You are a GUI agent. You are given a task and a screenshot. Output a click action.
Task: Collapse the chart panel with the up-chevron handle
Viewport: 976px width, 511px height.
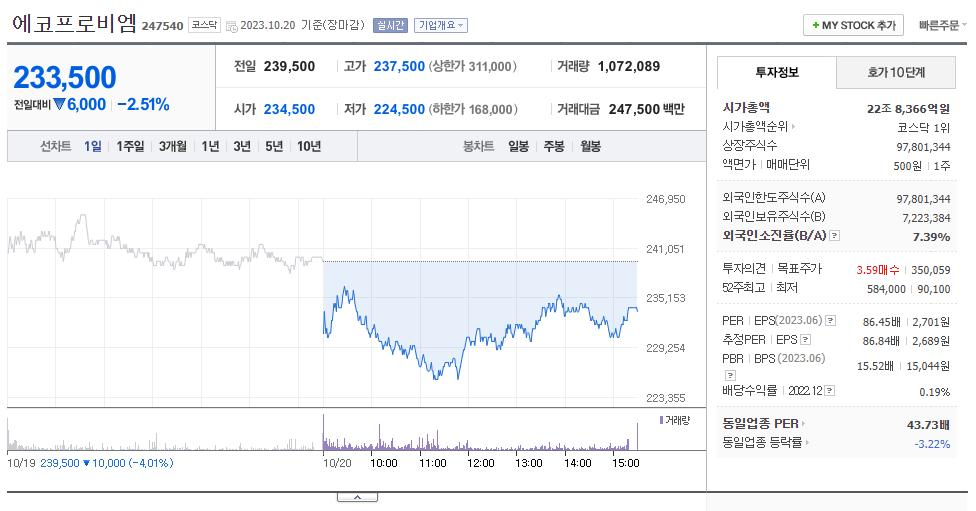coord(357,497)
